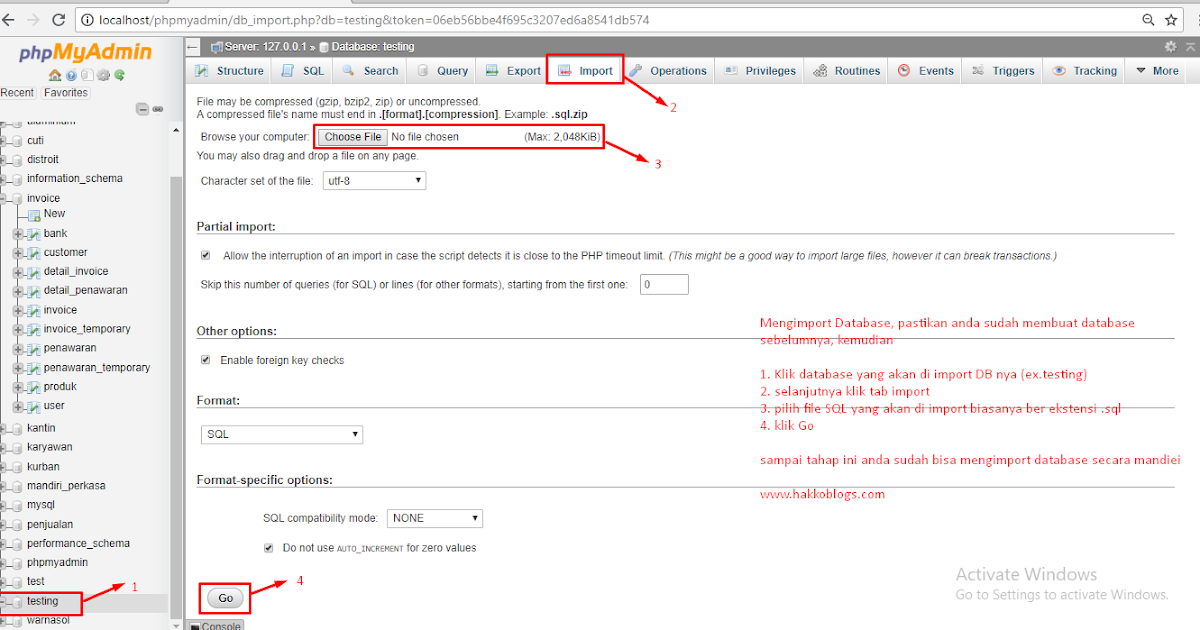Click the Go button
The height and width of the screenshot is (630, 1200).
(x=224, y=597)
